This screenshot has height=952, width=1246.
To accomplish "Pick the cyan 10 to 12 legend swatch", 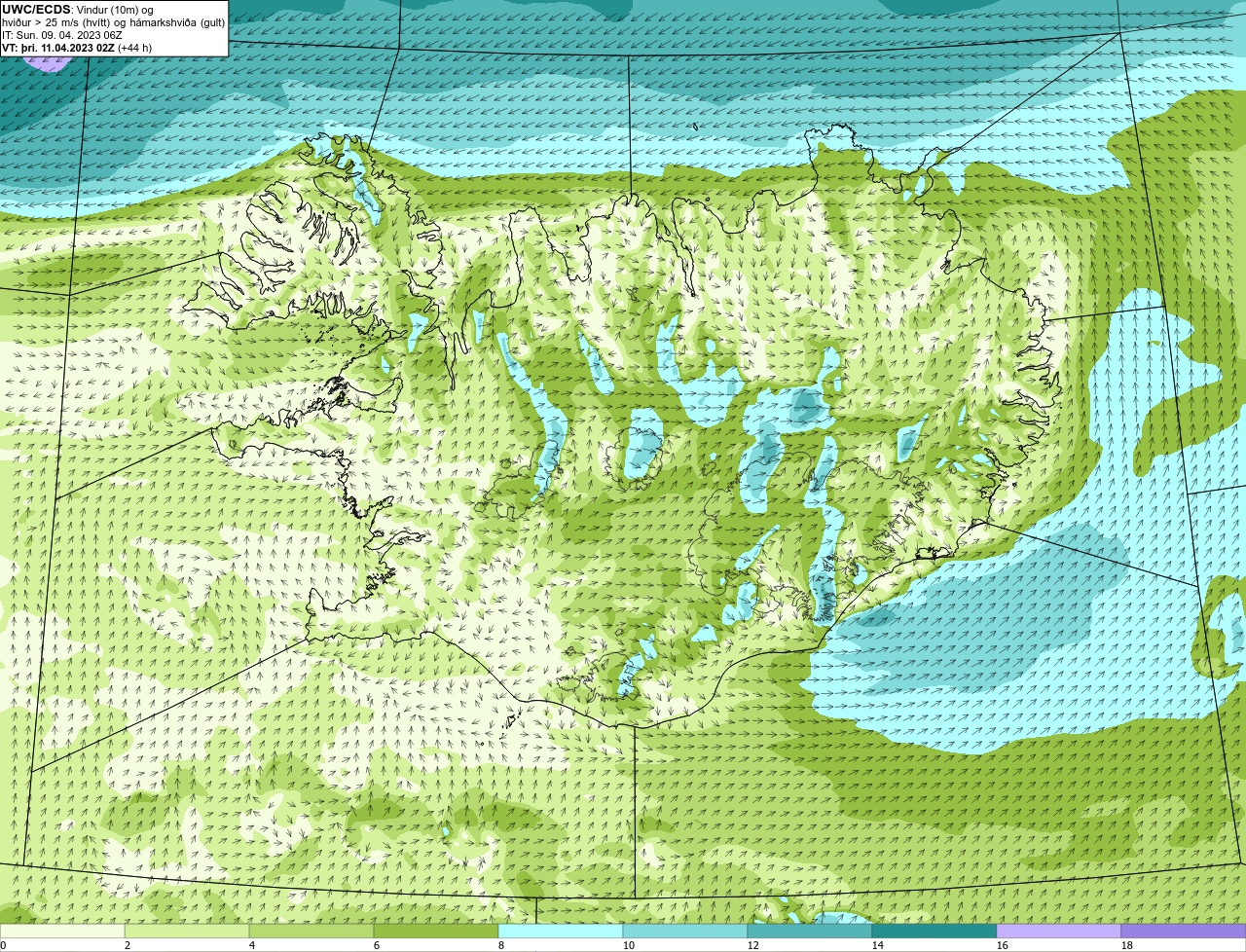I will point(685,931).
